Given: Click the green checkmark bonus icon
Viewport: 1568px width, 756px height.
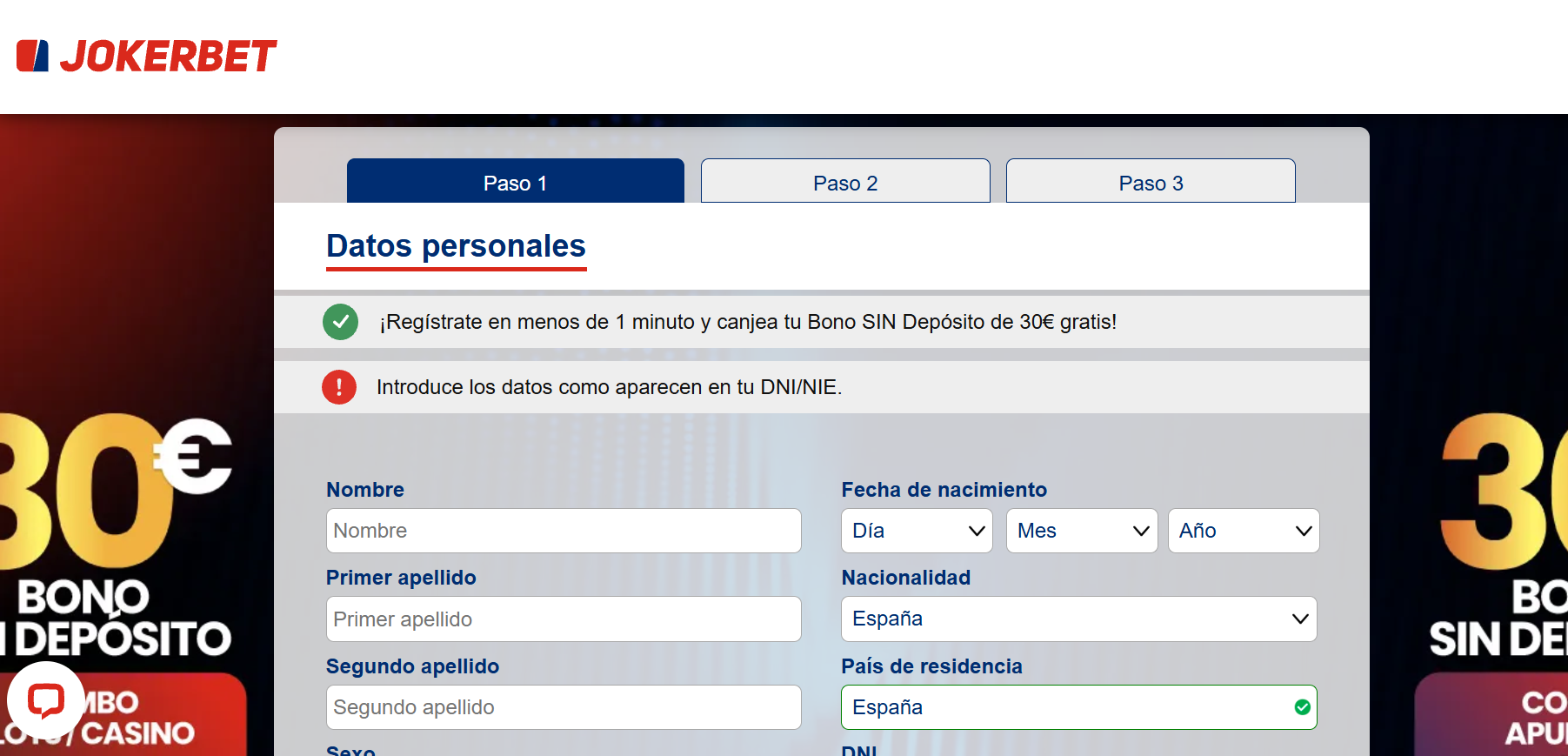Looking at the screenshot, I should point(340,322).
